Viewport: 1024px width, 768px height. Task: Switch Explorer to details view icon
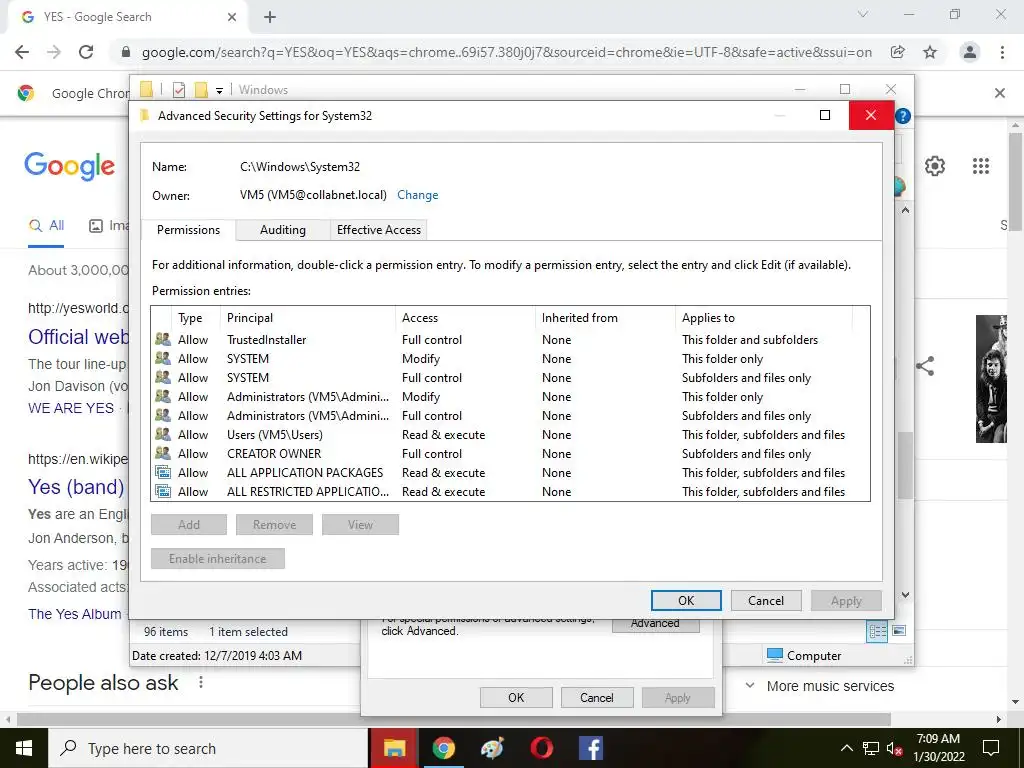tap(877, 631)
